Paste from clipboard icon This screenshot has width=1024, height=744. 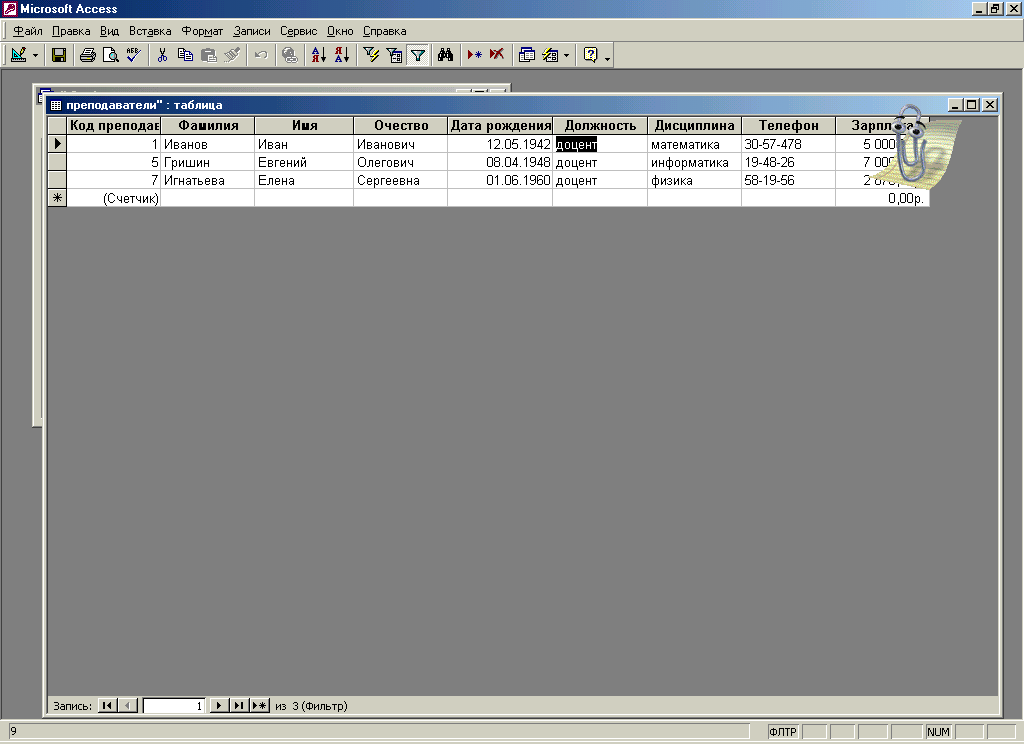coord(208,55)
